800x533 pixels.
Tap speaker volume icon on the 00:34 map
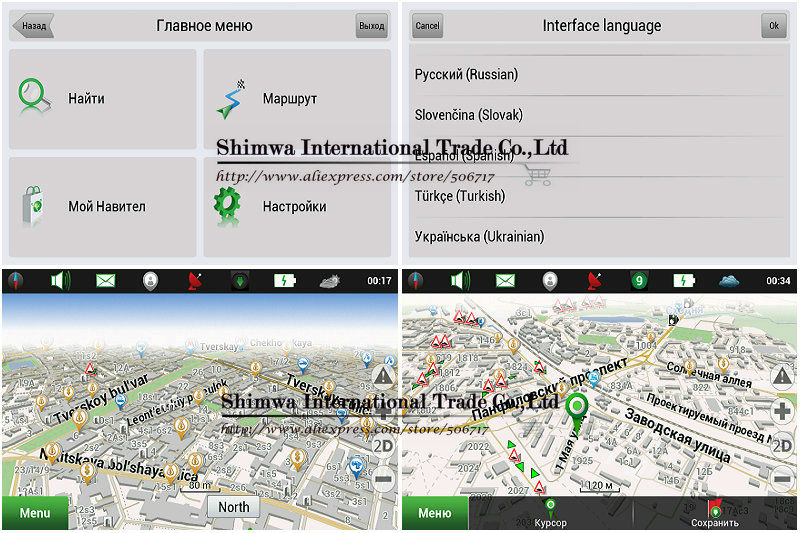point(460,281)
